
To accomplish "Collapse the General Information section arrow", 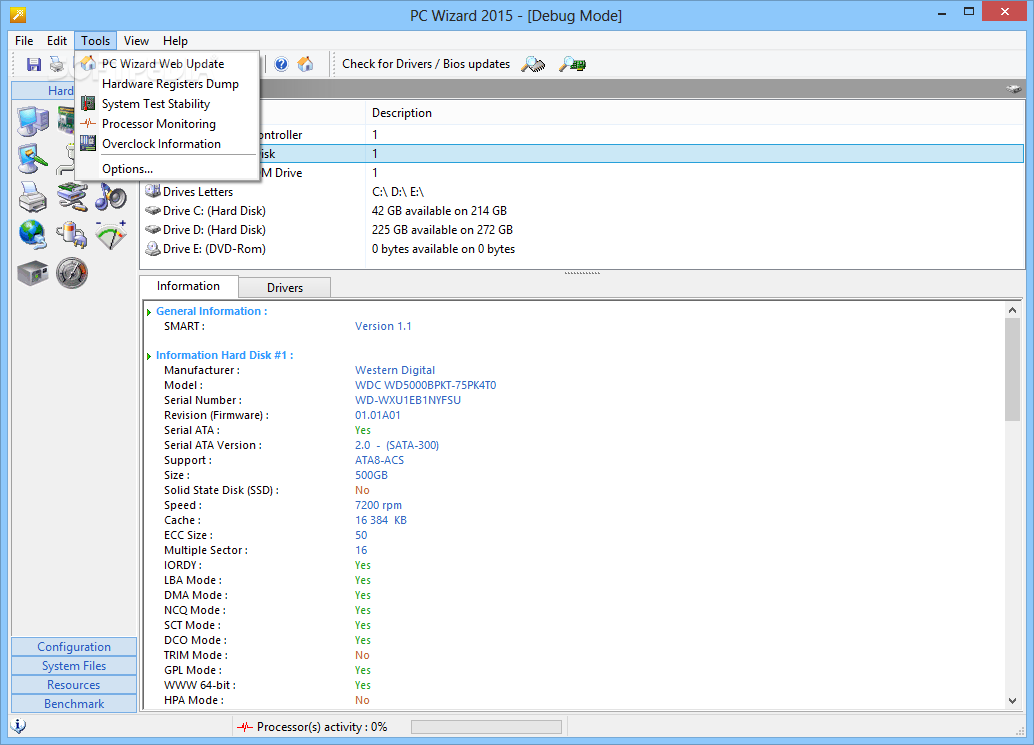I will pyautogui.click(x=149, y=312).
